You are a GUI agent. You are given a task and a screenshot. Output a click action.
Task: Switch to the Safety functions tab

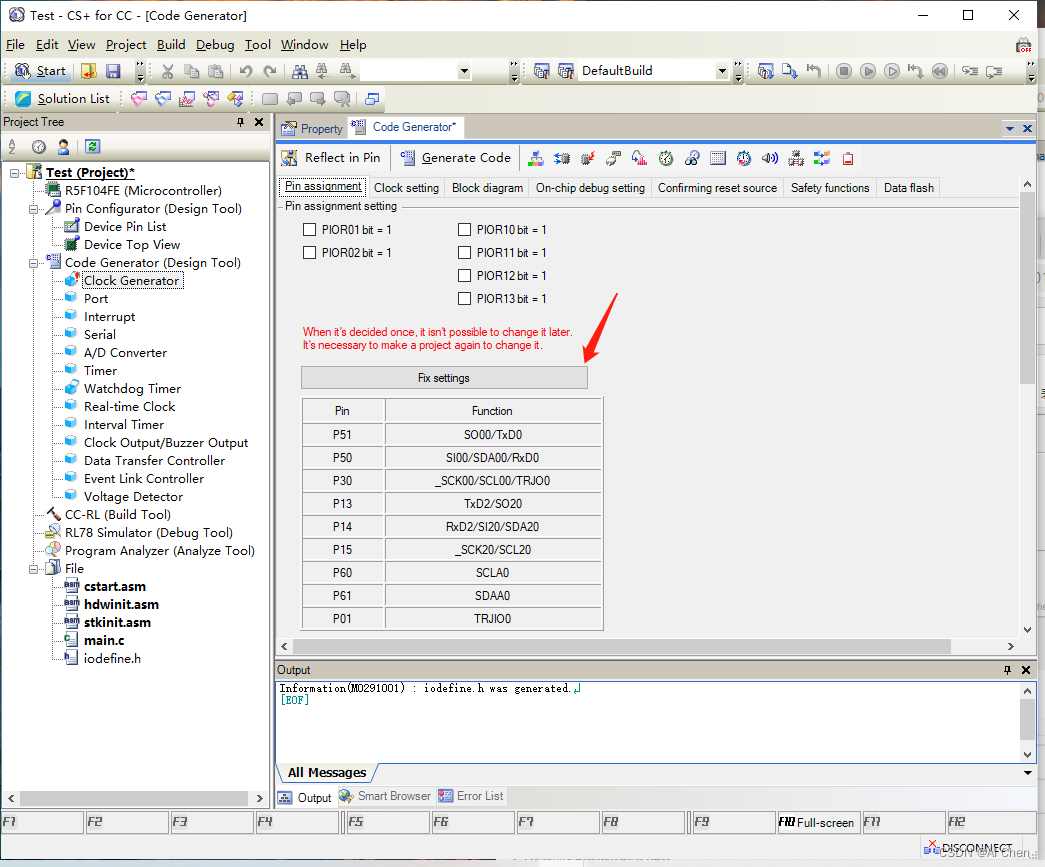[830, 188]
